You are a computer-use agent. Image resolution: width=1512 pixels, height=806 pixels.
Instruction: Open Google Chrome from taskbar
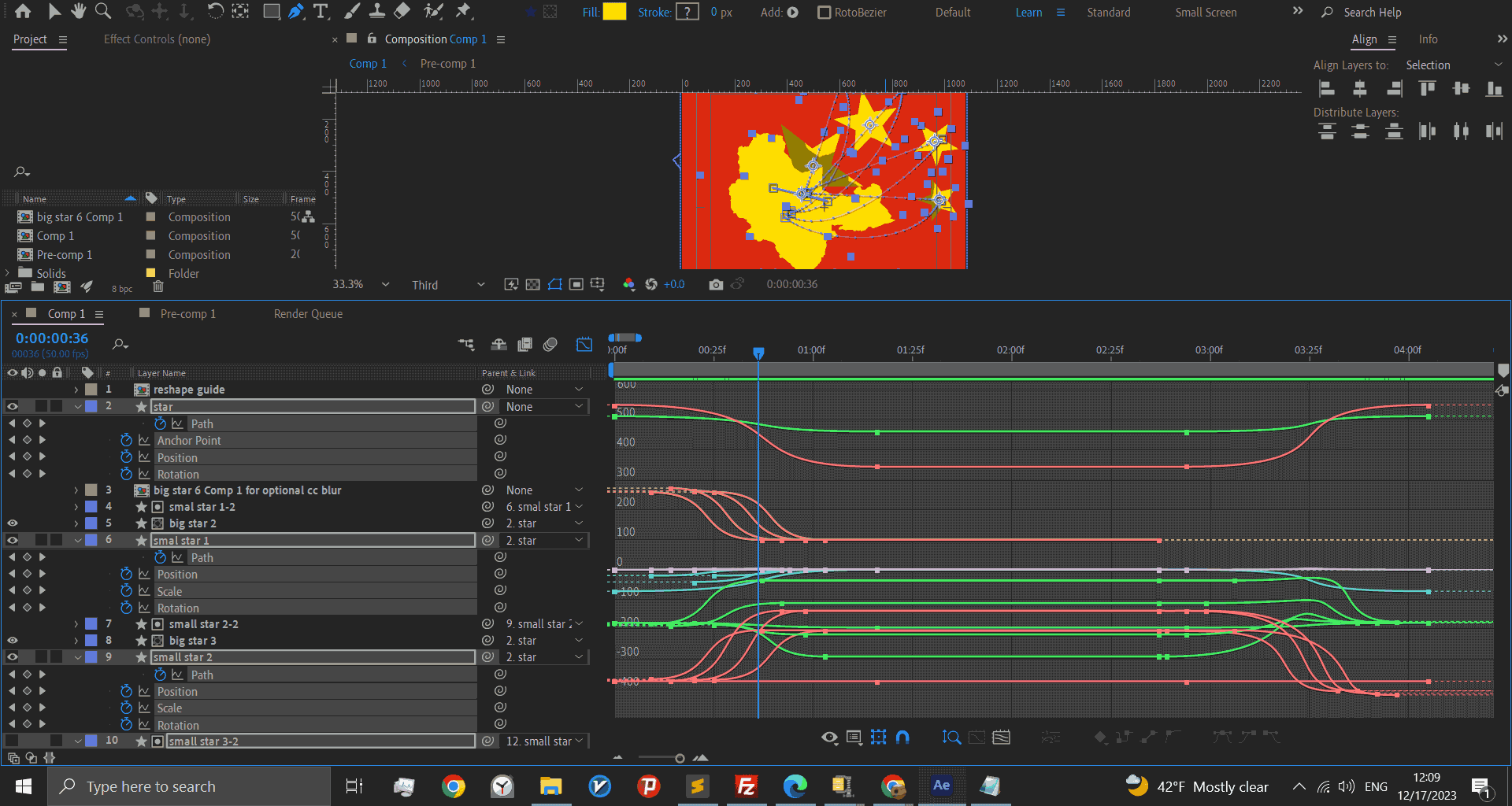453,786
